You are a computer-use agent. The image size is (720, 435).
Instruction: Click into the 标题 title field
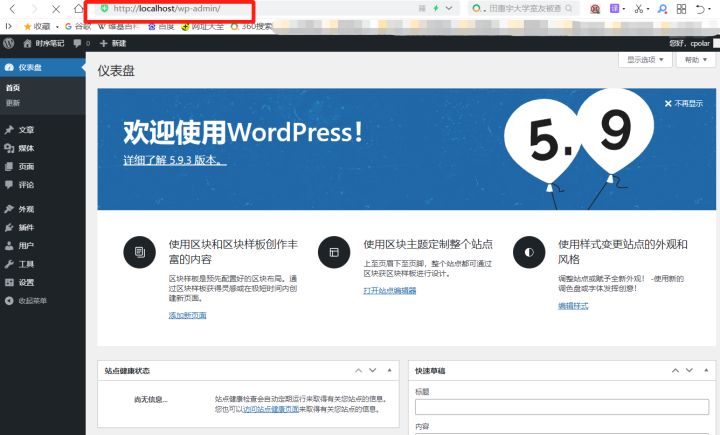click(562, 407)
